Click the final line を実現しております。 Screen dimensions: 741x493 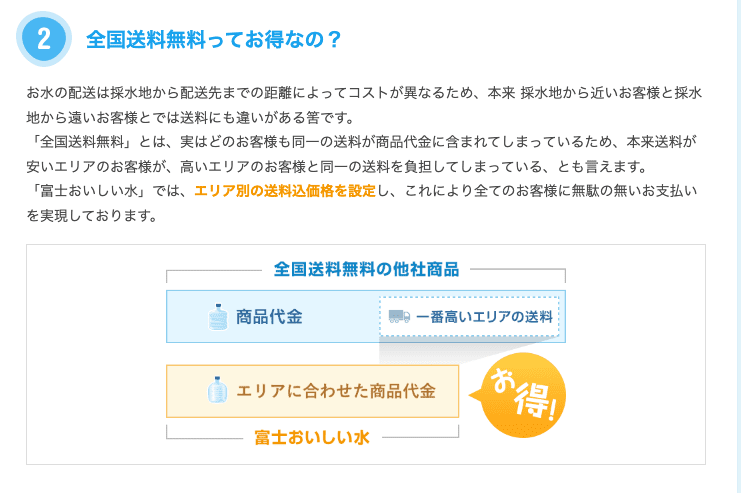(92, 215)
